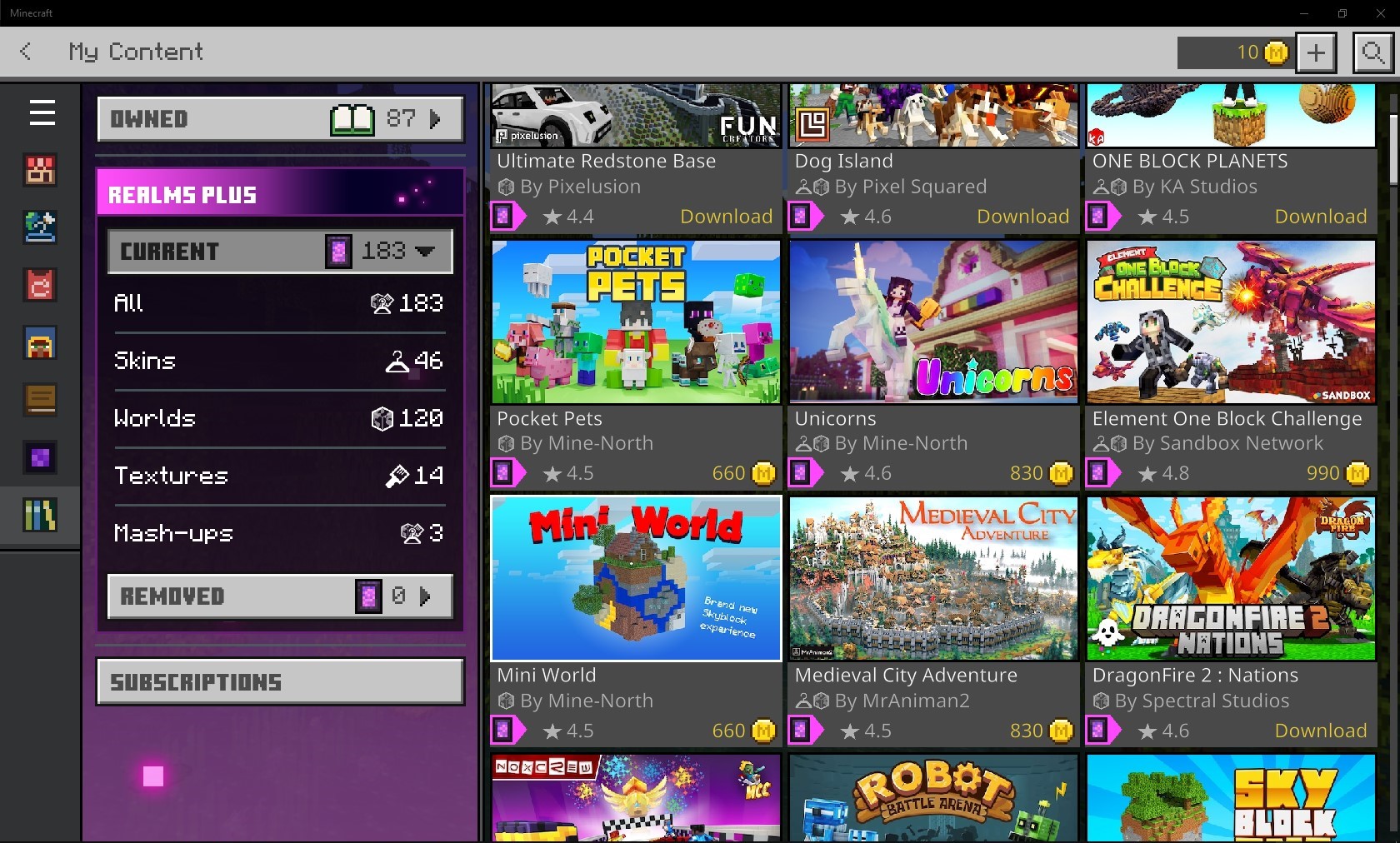The height and width of the screenshot is (843, 1400).
Task: Click the 660 price on Pocket Pets
Action: point(729,473)
